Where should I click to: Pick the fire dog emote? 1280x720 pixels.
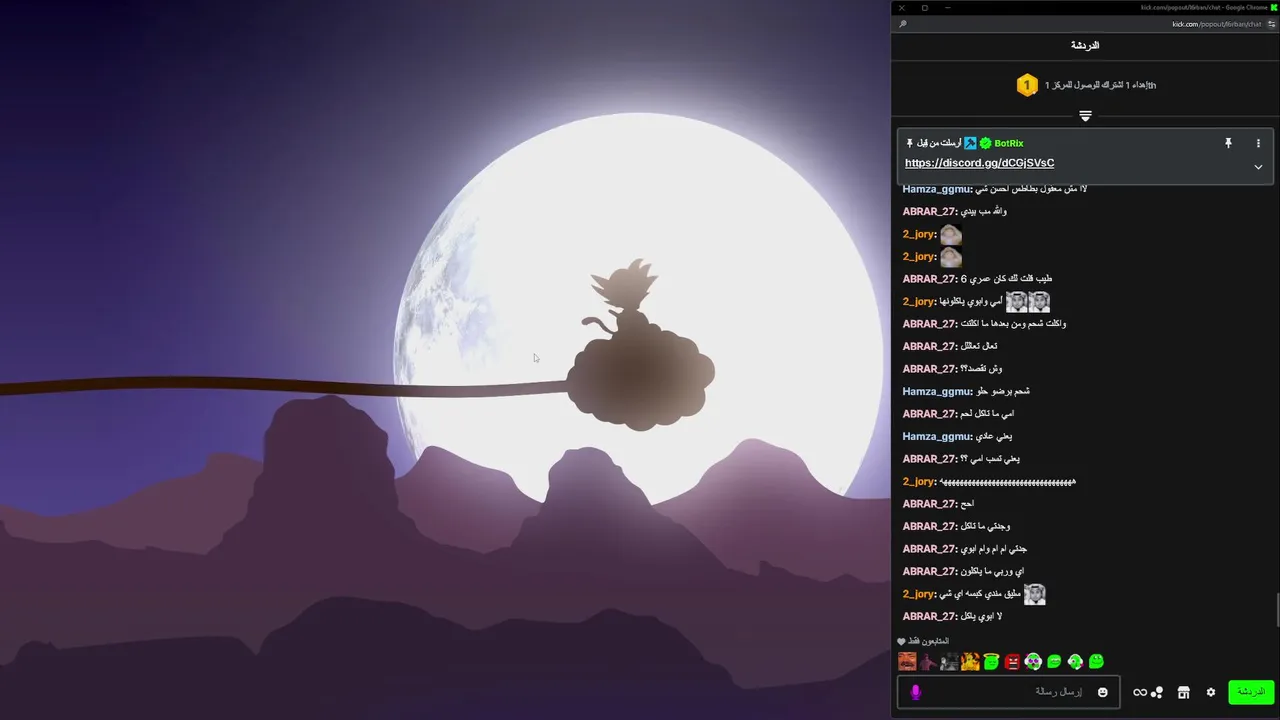(x=970, y=661)
